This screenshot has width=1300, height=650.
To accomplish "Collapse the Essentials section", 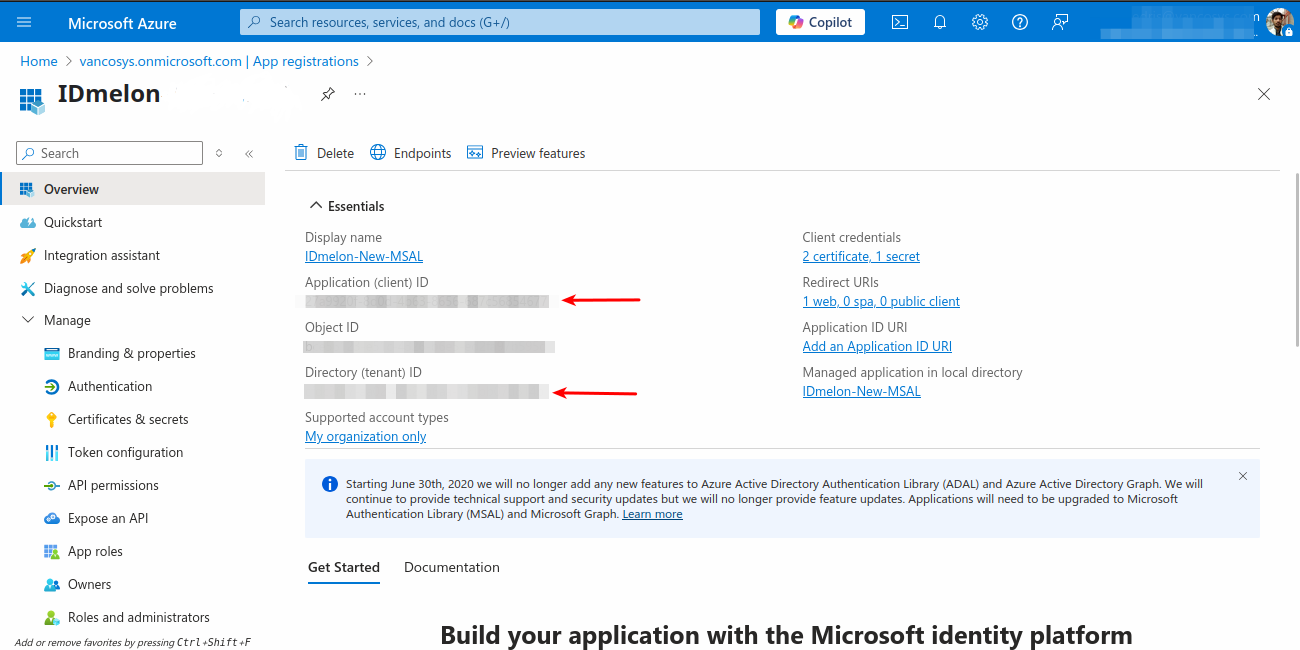I will (346, 206).
